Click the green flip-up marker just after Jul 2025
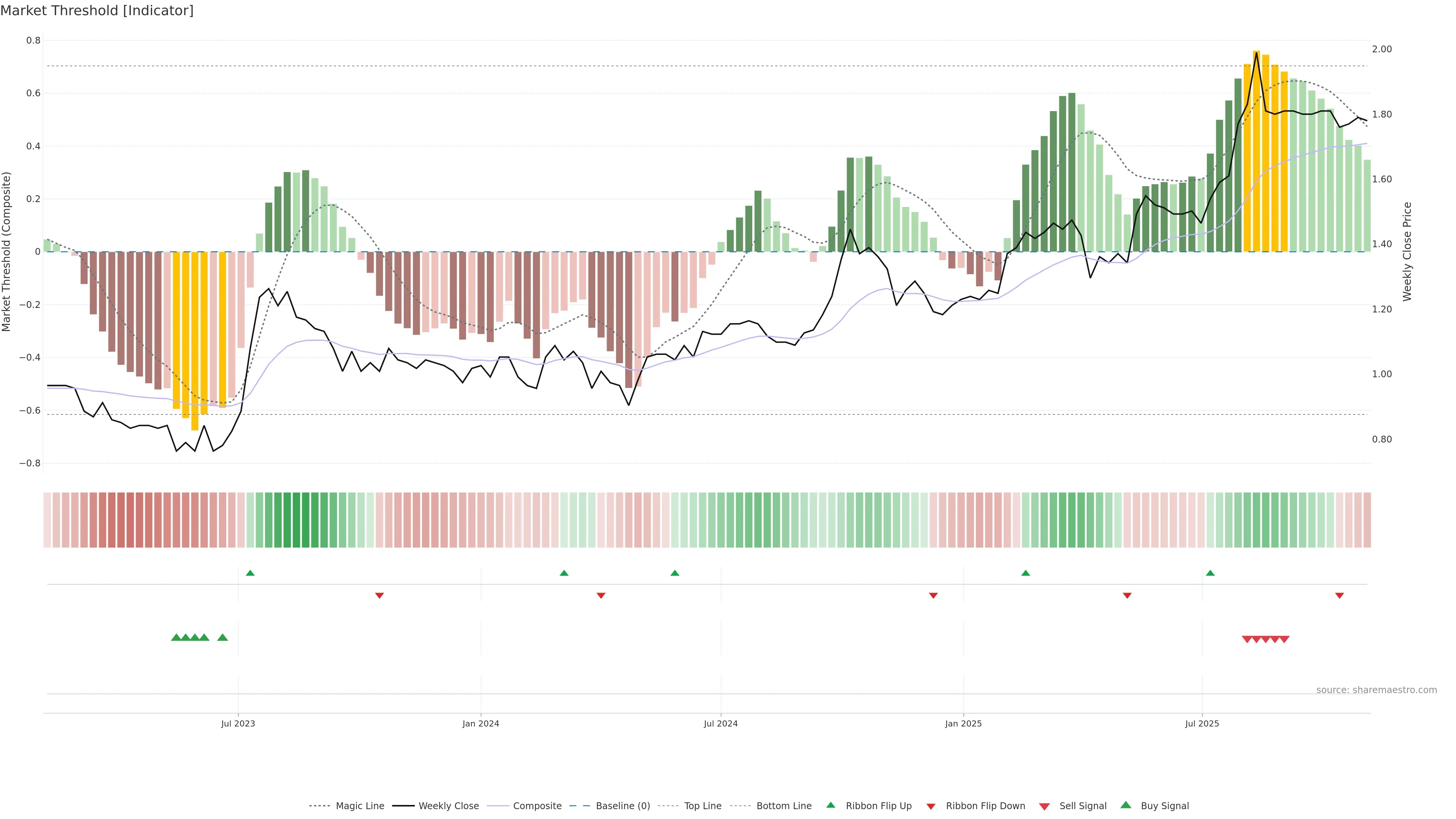 [1210, 573]
